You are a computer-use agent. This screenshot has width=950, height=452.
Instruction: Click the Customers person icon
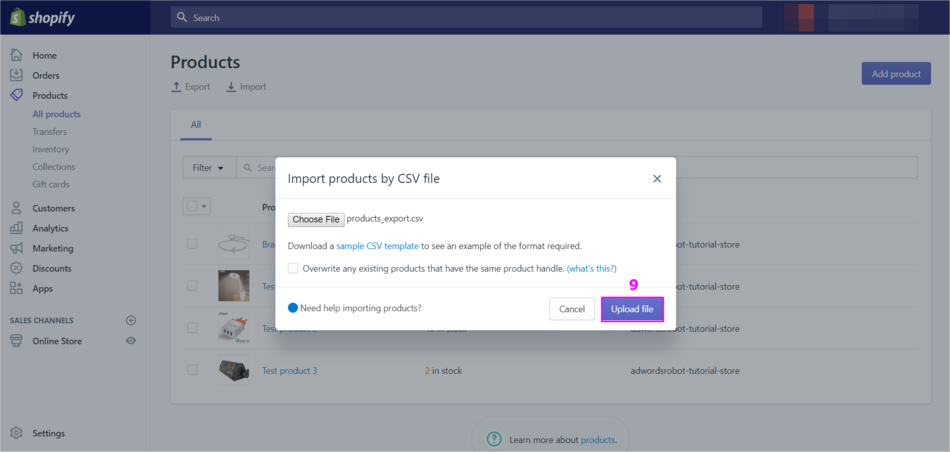pyautogui.click(x=16, y=208)
